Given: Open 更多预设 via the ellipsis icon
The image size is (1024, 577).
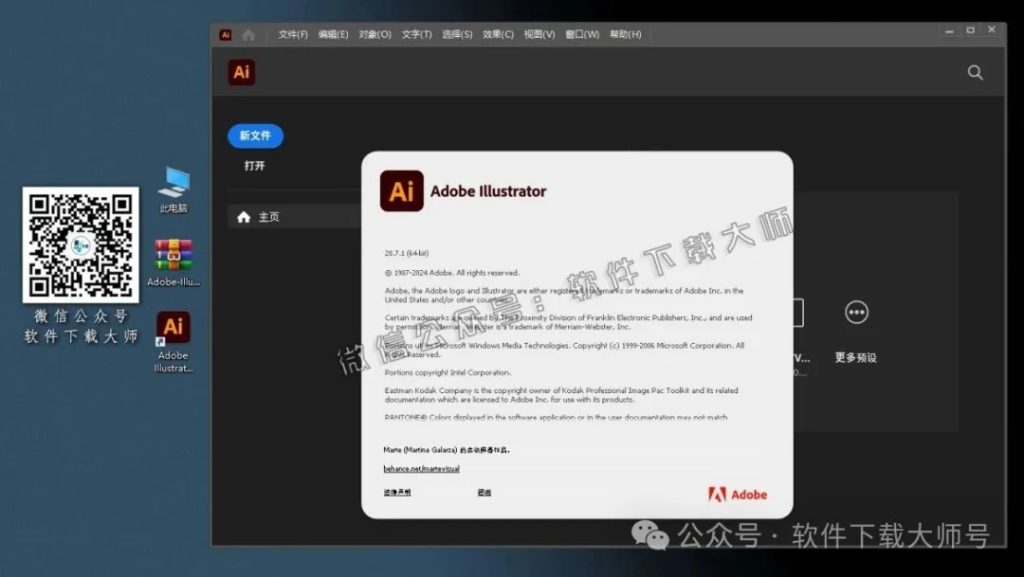Looking at the screenshot, I should 857,312.
